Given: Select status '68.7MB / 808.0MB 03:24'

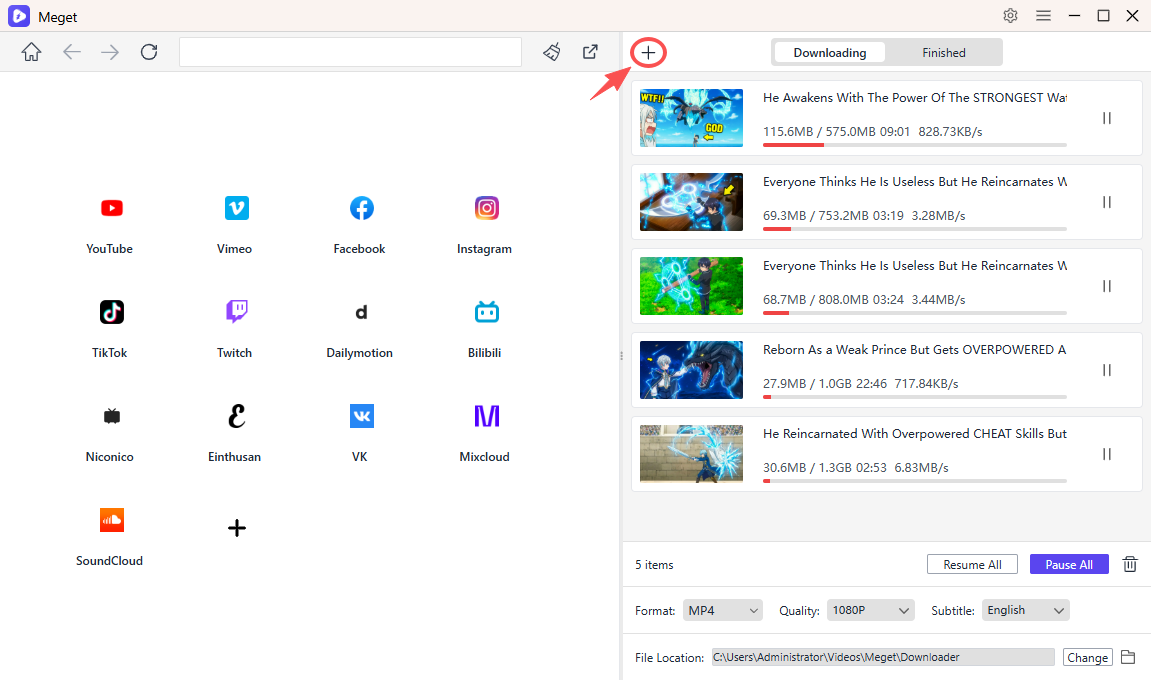Looking at the screenshot, I should point(833,300).
